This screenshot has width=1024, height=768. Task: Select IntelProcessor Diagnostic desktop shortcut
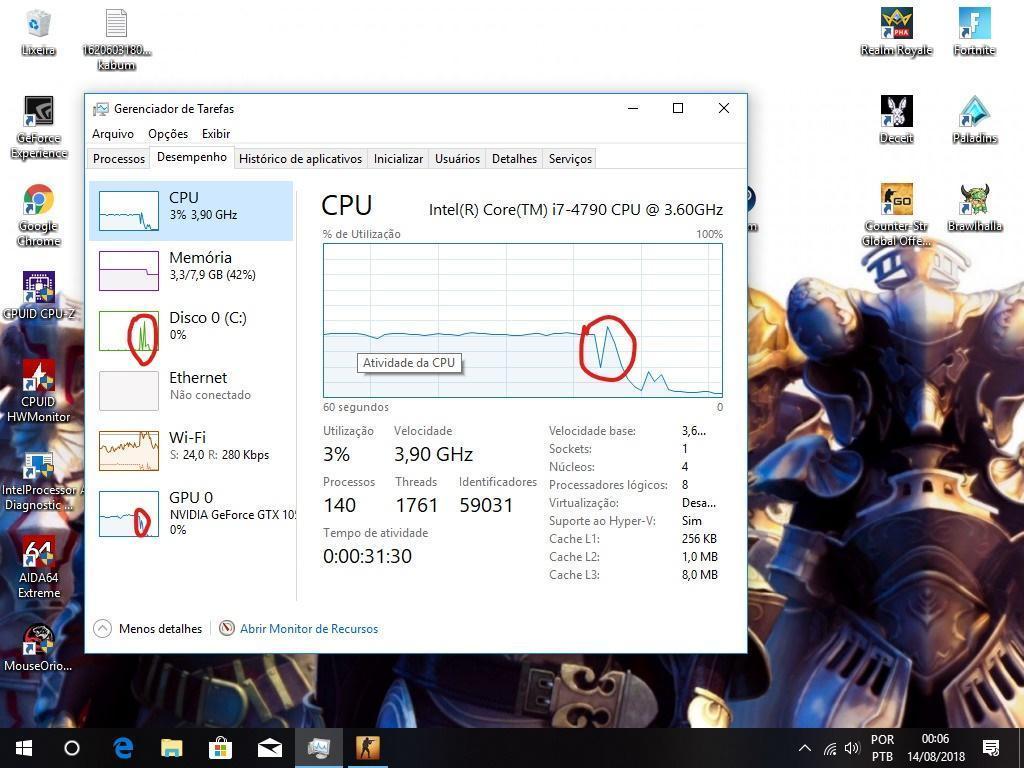point(39,480)
